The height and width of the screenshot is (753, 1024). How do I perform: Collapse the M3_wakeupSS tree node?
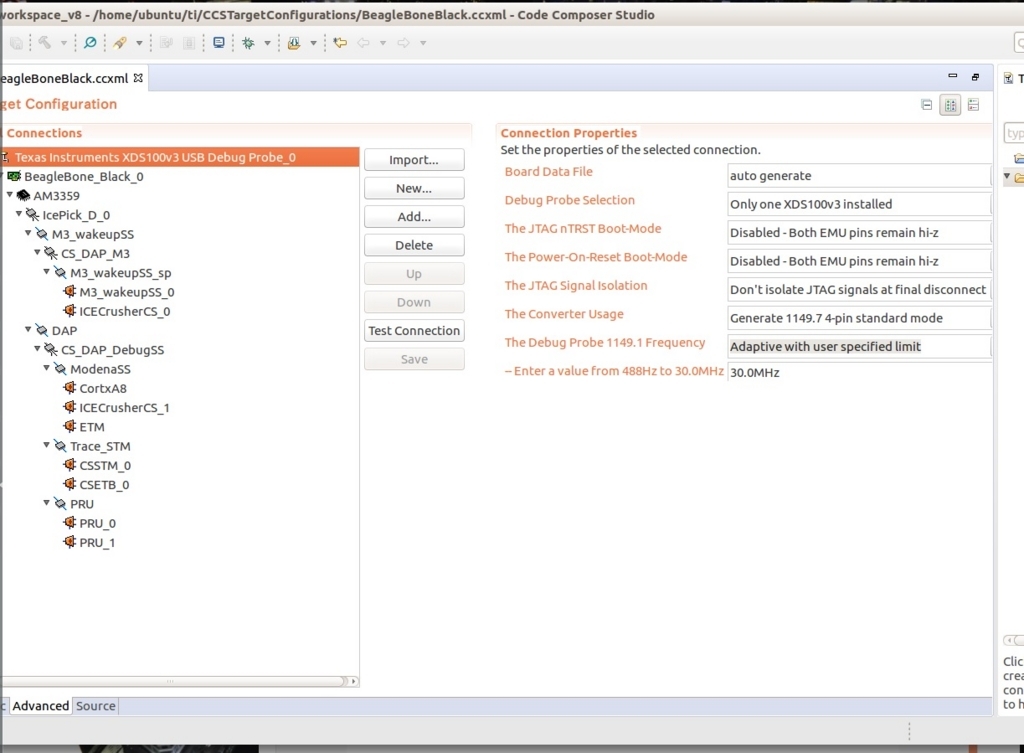pos(28,232)
